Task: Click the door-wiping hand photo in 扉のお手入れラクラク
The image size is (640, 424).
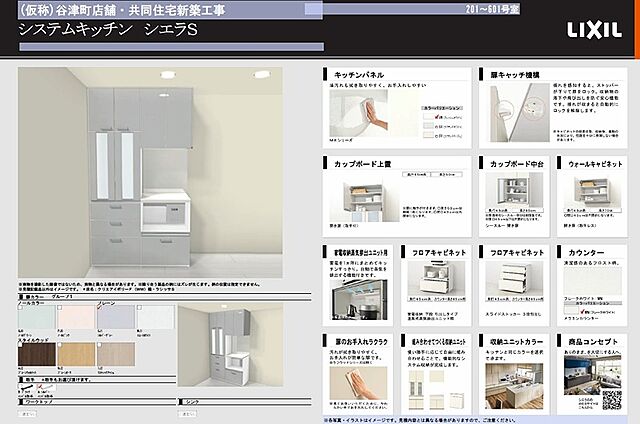Action: [x=358, y=383]
